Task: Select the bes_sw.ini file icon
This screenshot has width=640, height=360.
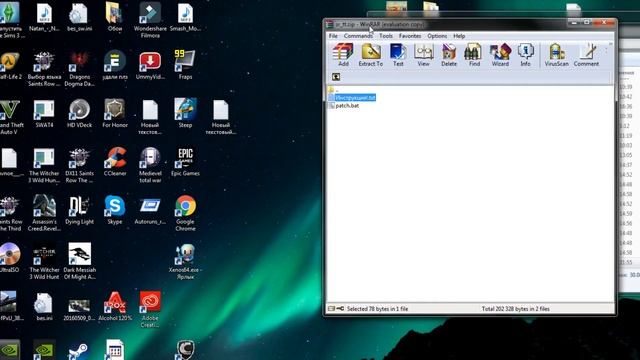Action: [x=80, y=17]
